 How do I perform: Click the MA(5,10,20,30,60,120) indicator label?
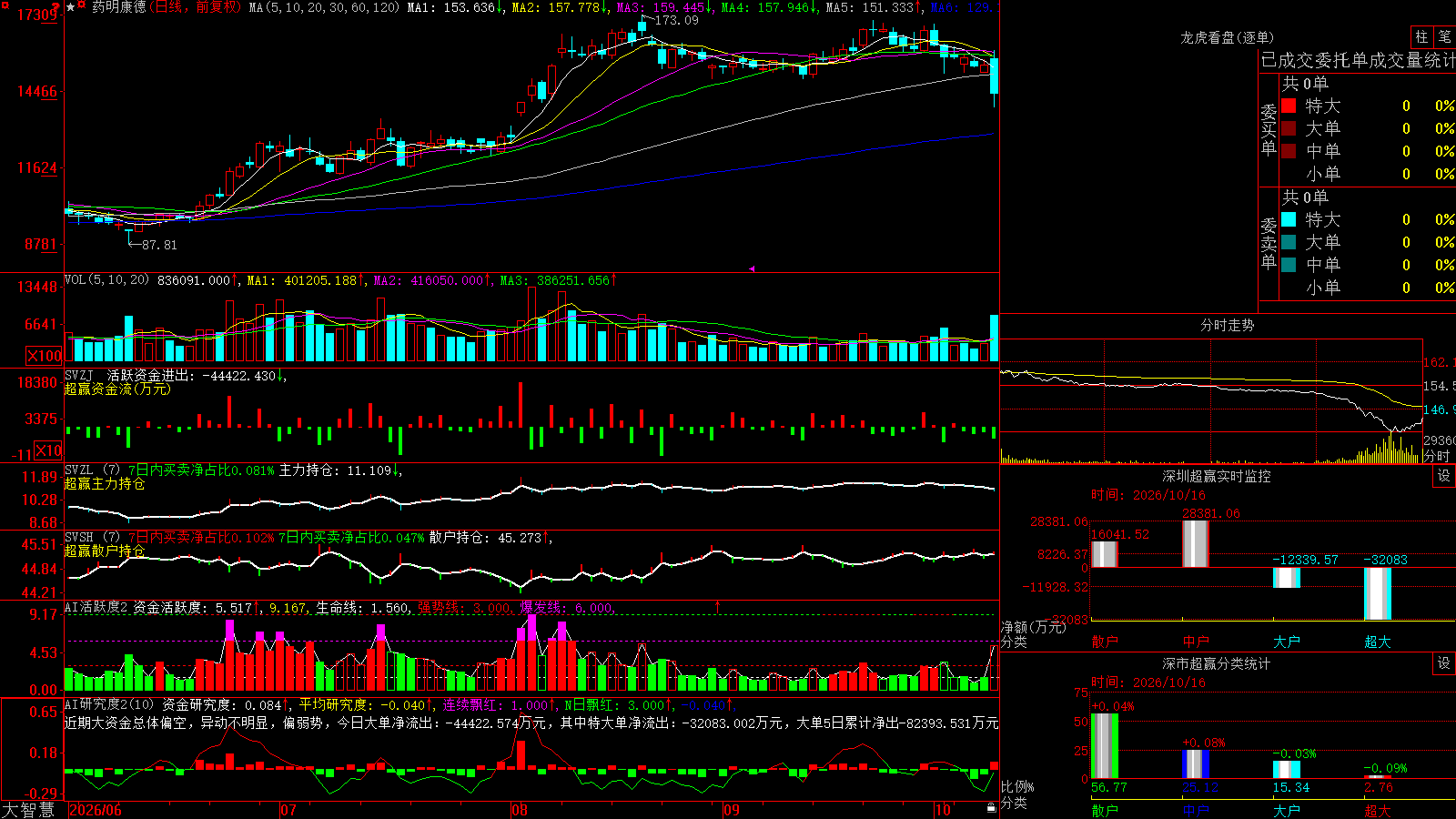[x=324, y=6]
